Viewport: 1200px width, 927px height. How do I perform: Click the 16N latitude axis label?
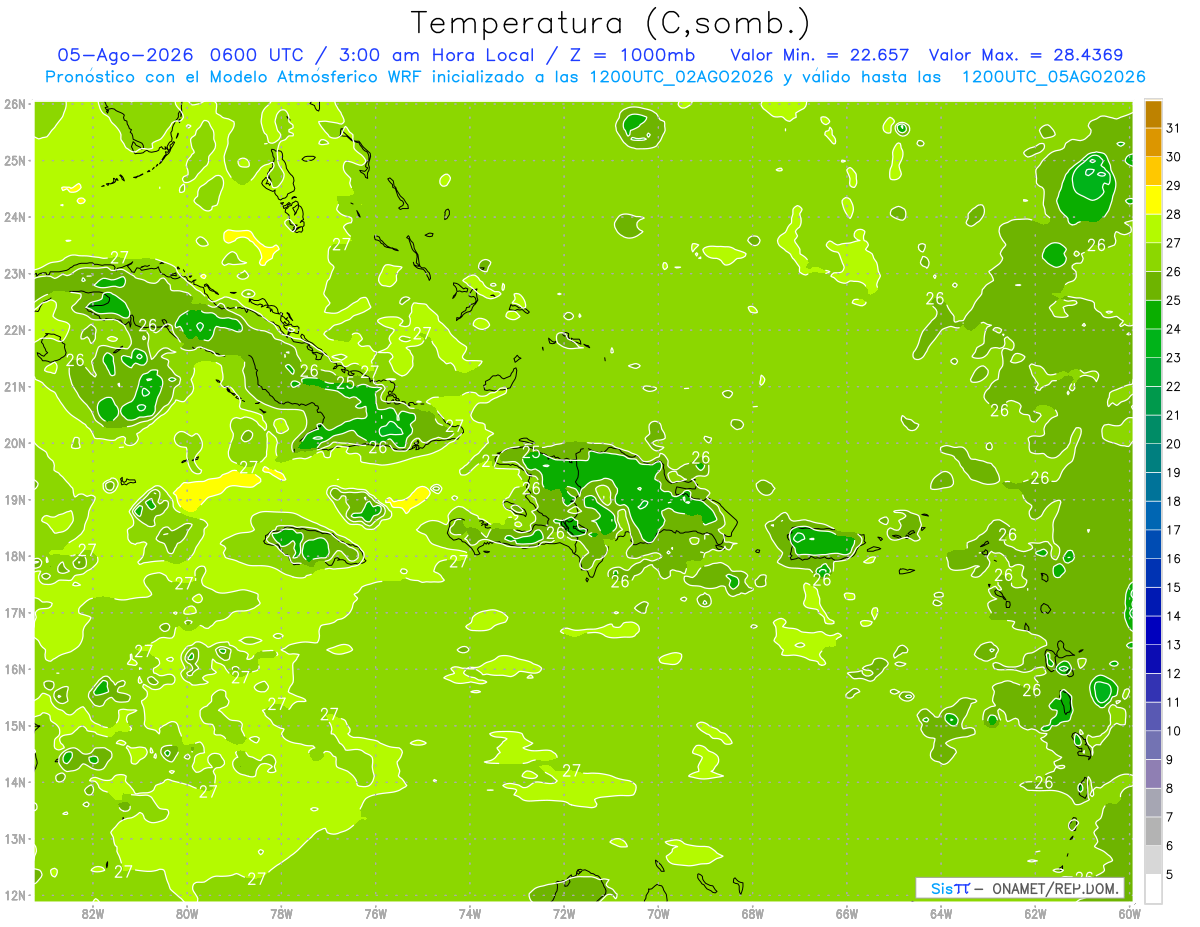coord(15,669)
